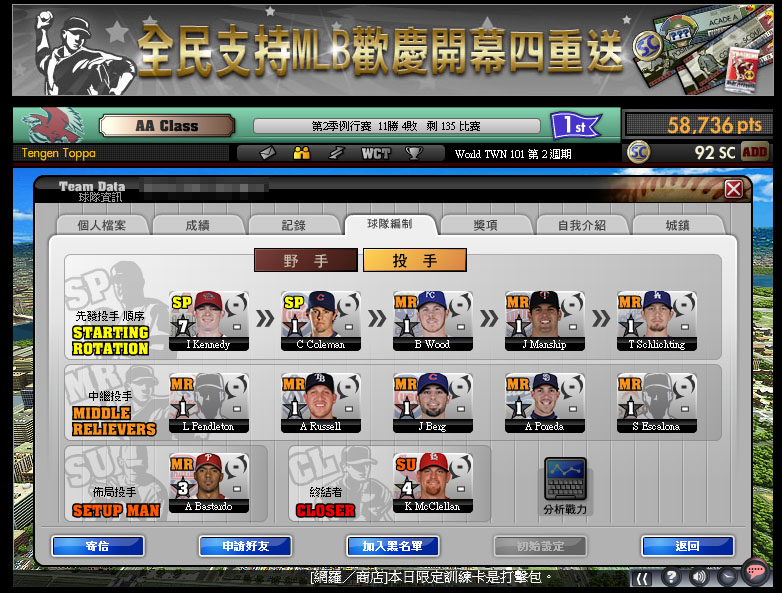The image size is (782, 593).
Task: Select the A Poreda player card
Action: tap(545, 403)
